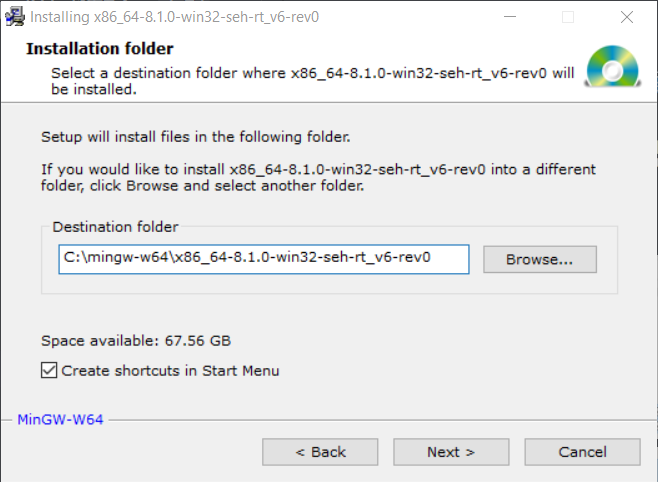Click the green CD disc icon
The height and width of the screenshot is (482, 658).
613,66
